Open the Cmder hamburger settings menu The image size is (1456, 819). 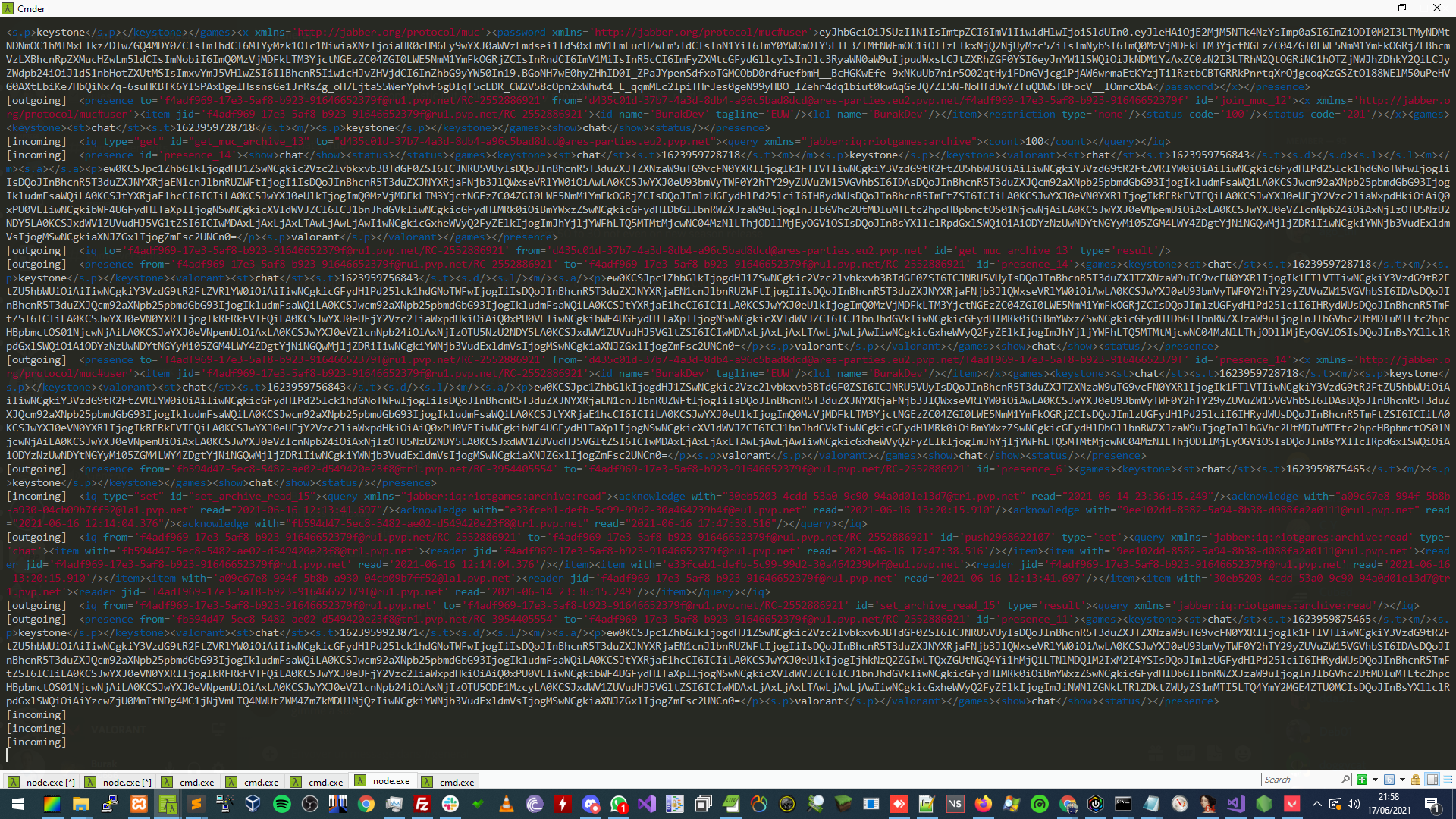[1448, 780]
